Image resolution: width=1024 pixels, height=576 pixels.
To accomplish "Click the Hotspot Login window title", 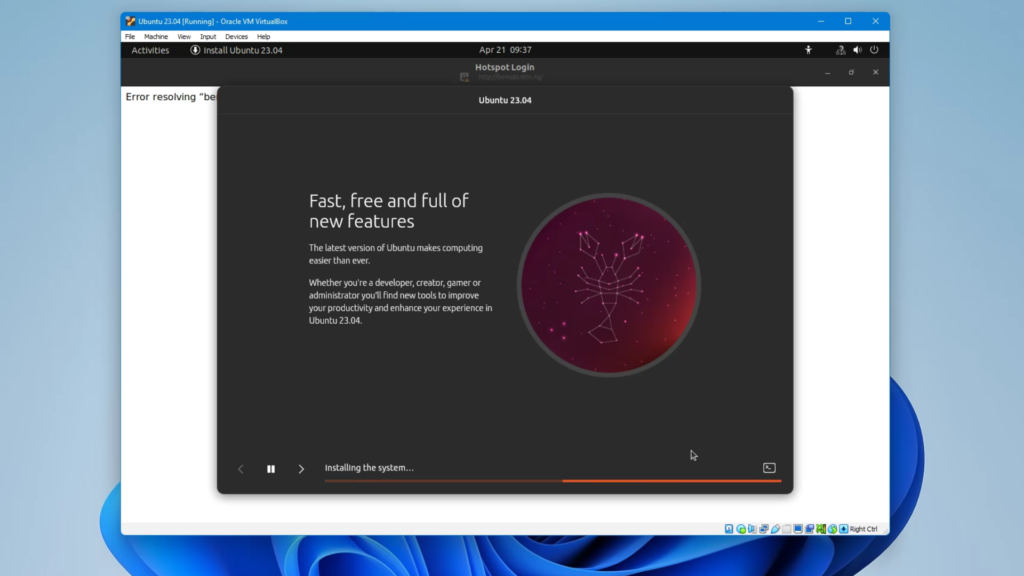I will 504,67.
